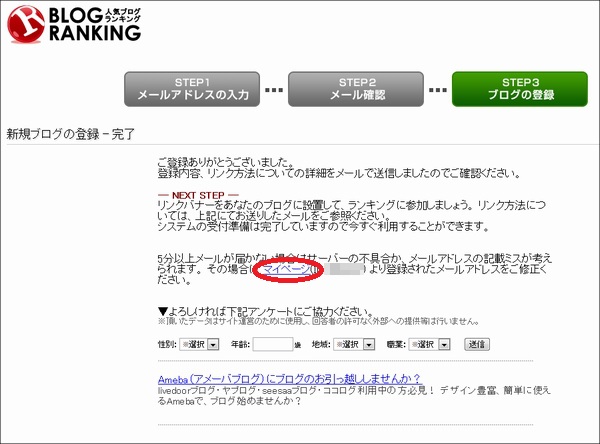
Task: Click the STEP3 ブログの登録 step box
Action: tap(520, 89)
